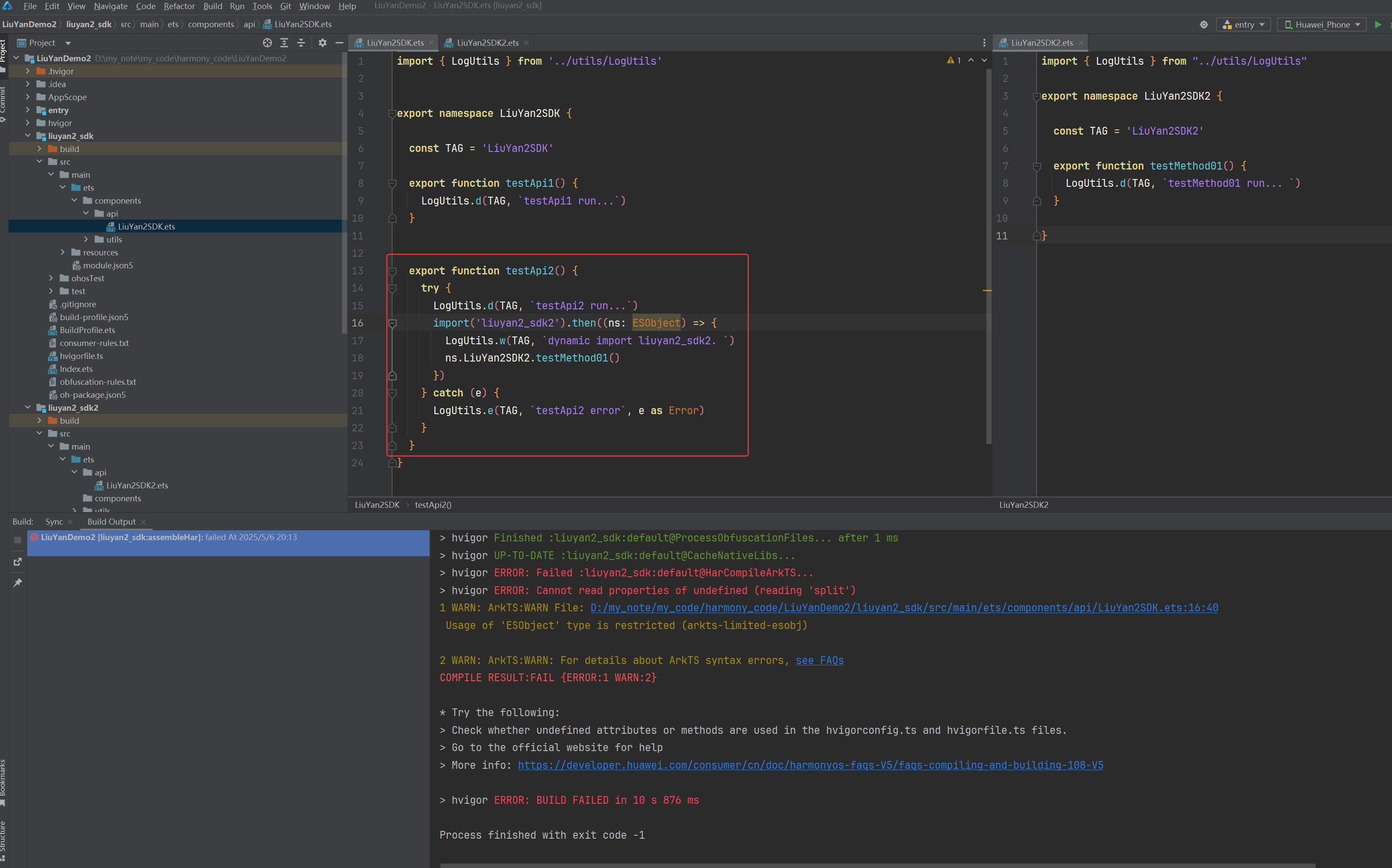Image resolution: width=1392 pixels, height=868 pixels.
Task: Toggle fold for testApi2 function at line 13
Action: (392, 271)
